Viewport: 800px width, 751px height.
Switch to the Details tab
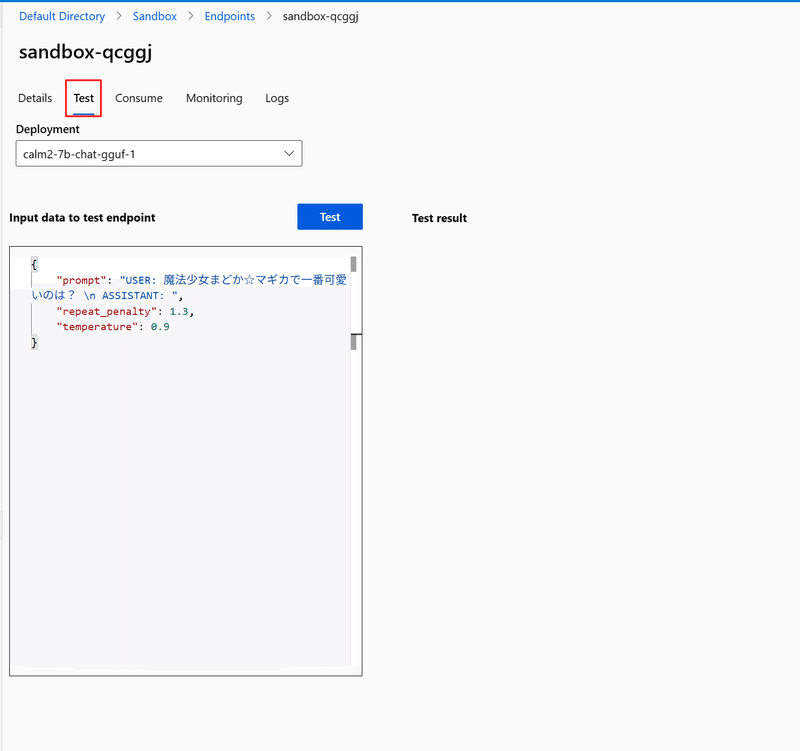pyautogui.click(x=35, y=98)
